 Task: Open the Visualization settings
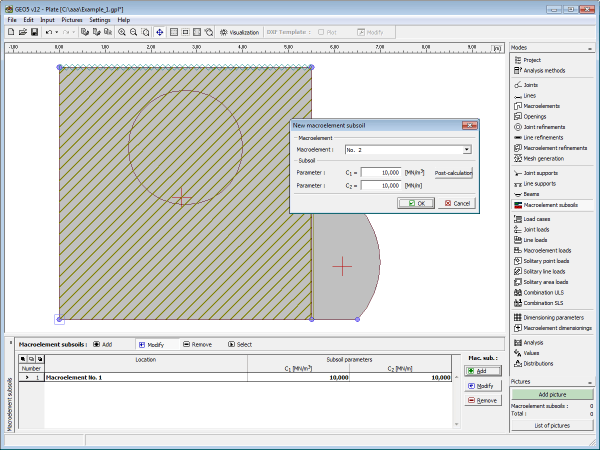click(x=238, y=32)
